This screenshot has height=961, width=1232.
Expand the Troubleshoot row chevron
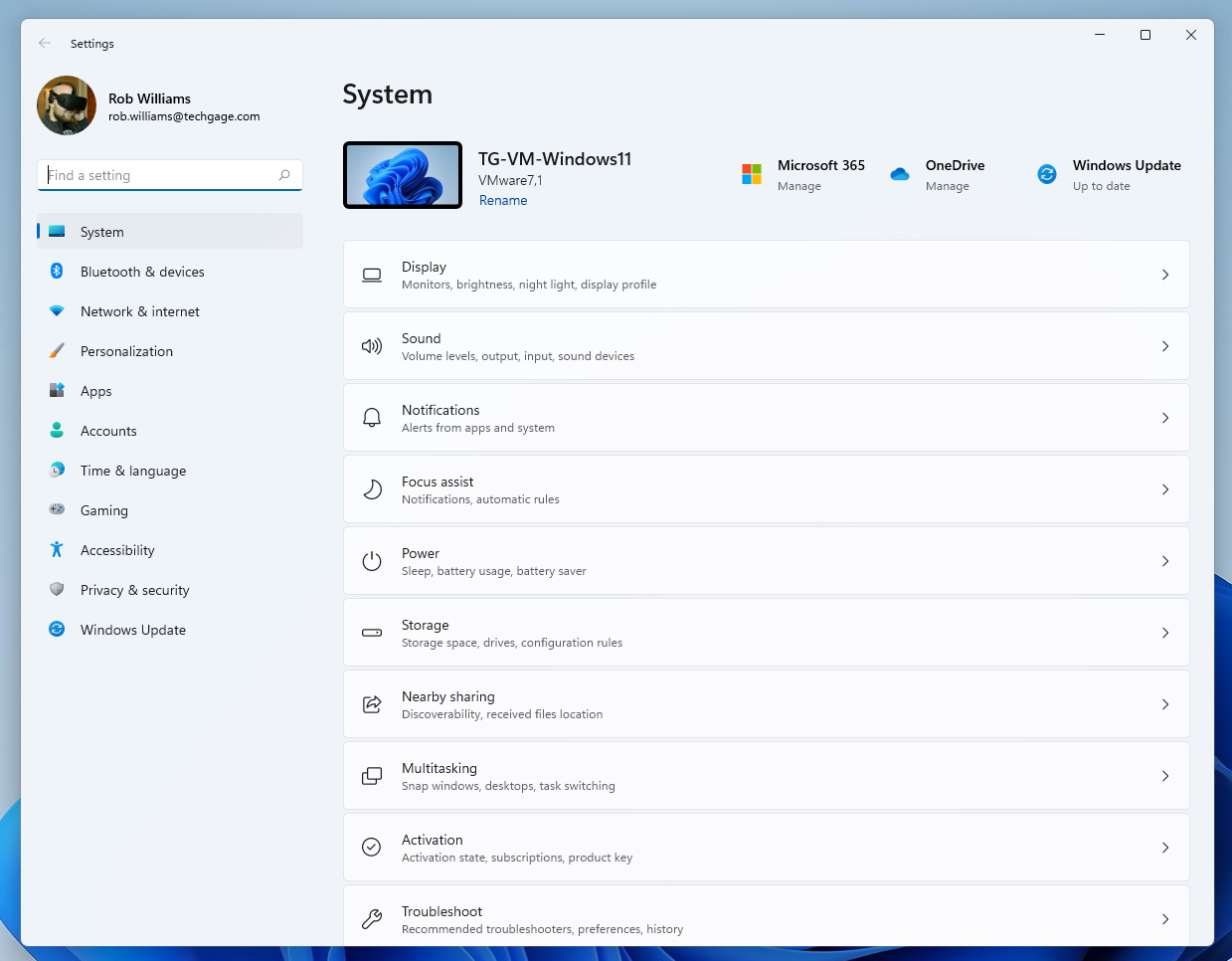[1165, 919]
